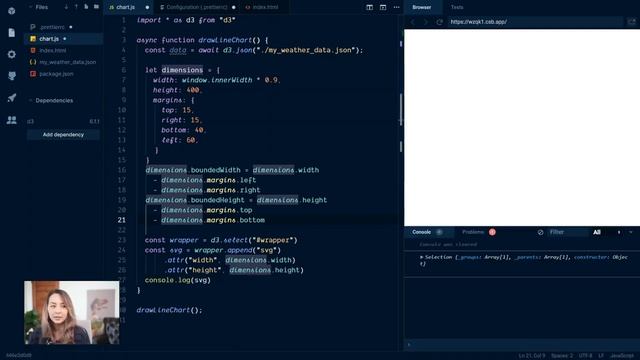Click the JavaScript language mode status item
Image resolution: width=640 pixels, height=360 pixels.
pos(622,356)
